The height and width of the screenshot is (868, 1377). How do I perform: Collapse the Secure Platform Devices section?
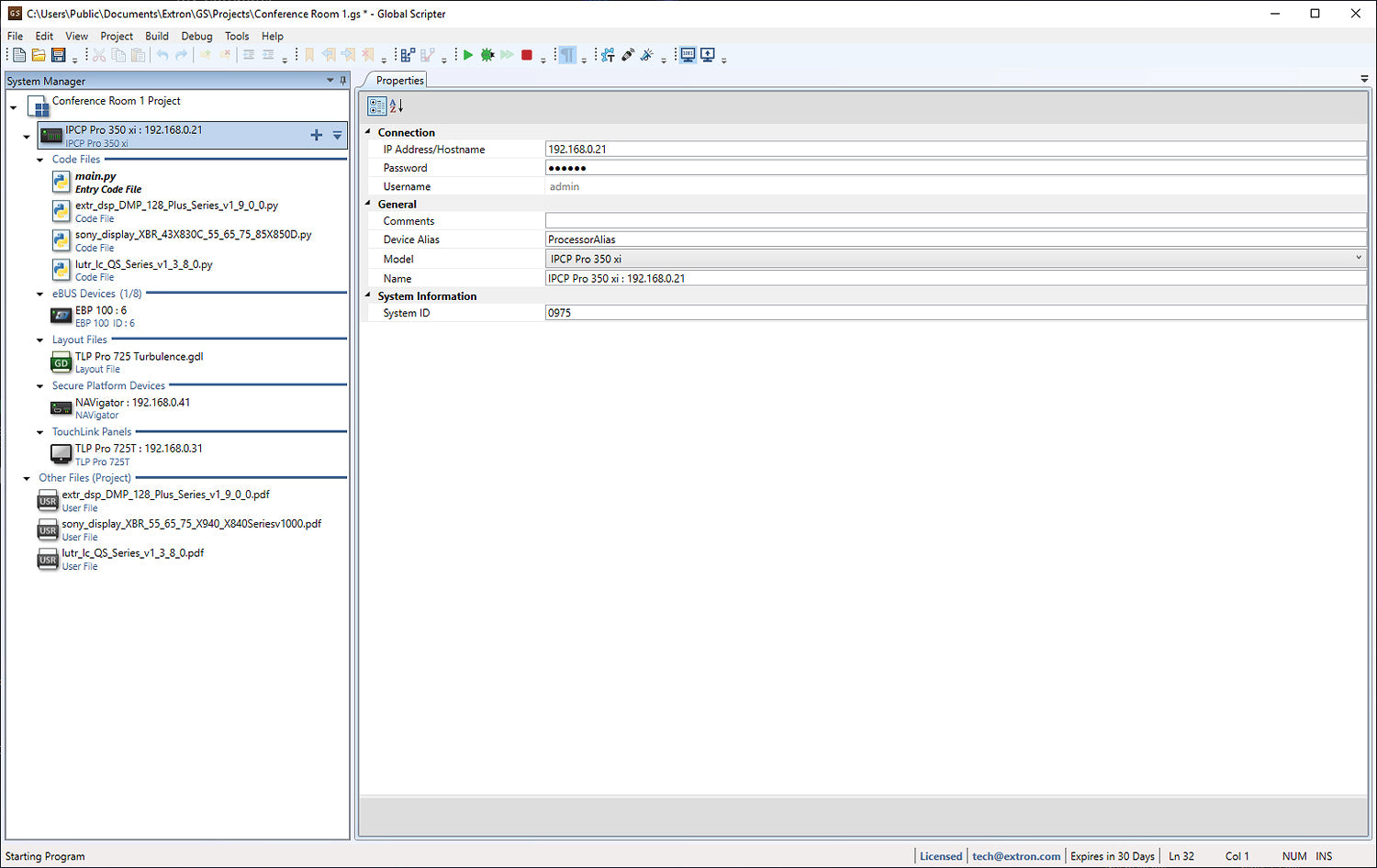click(x=39, y=385)
